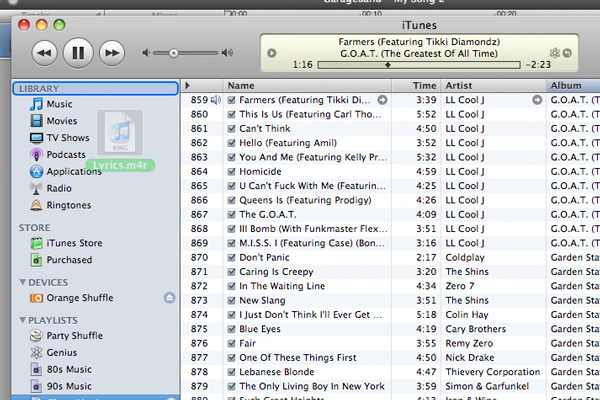The image size is (600, 400).
Task: Click artist Nick Drake
Action: 470,358
